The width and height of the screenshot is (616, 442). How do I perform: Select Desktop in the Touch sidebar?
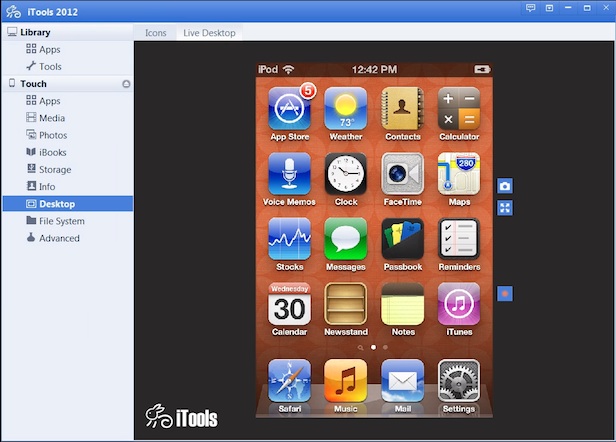(x=57, y=204)
